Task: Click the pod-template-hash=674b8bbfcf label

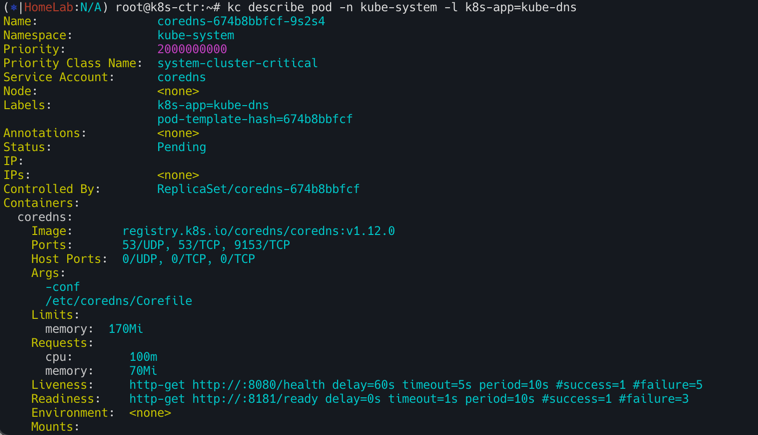Action: coord(254,119)
